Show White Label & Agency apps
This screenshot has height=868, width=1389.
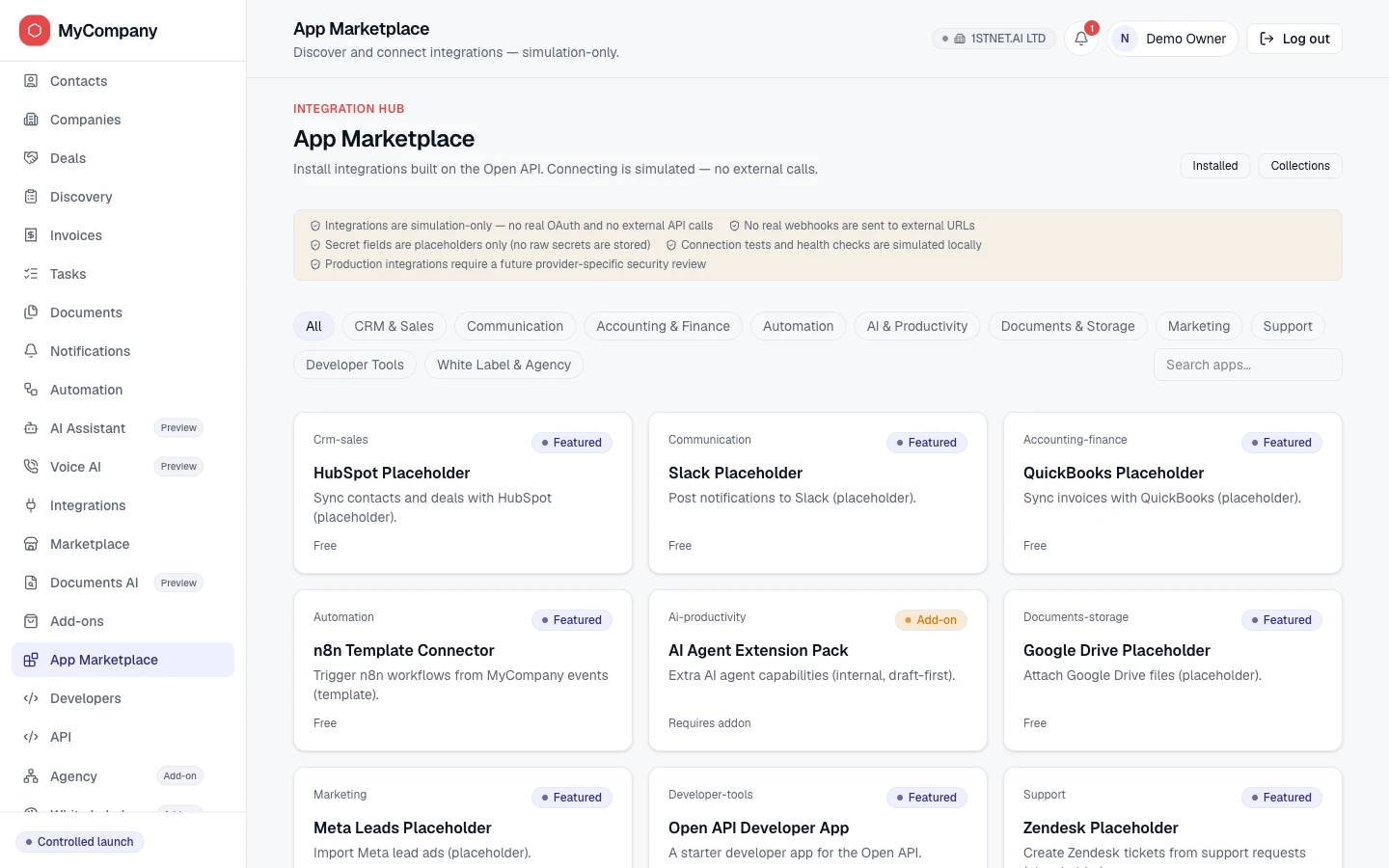(x=504, y=365)
